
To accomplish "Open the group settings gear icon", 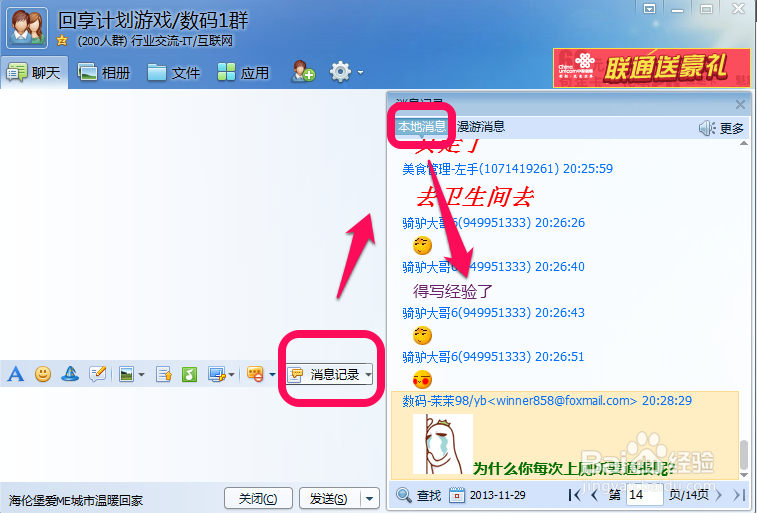I will coord(340,72).
